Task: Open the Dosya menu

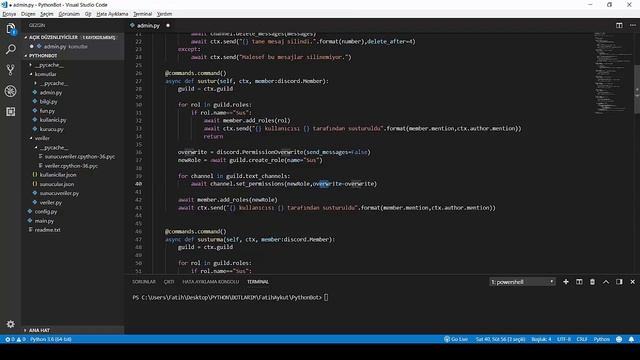Action: [9, 14]
